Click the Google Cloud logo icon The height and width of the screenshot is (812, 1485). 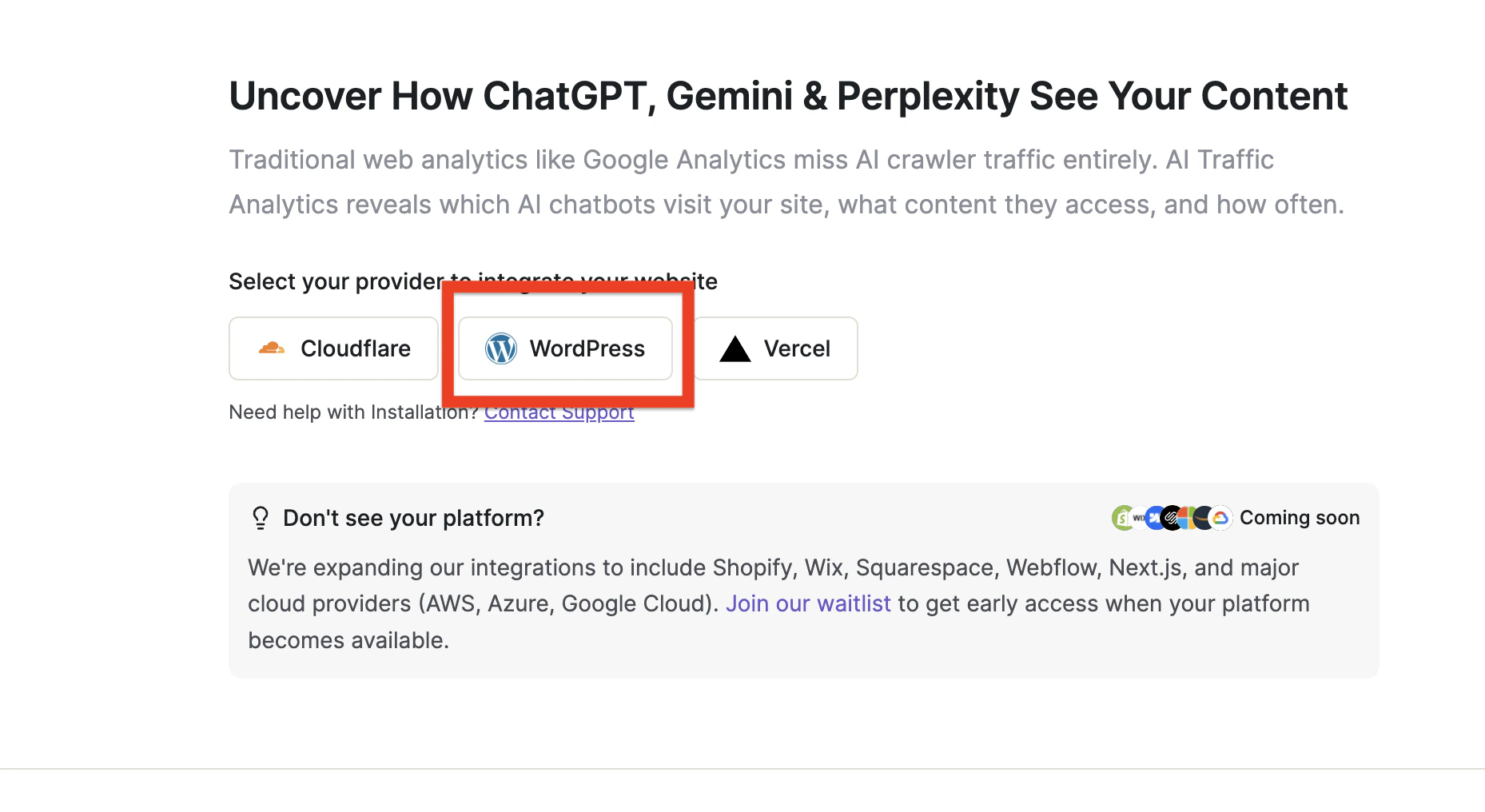click(x=1220, y=518)
